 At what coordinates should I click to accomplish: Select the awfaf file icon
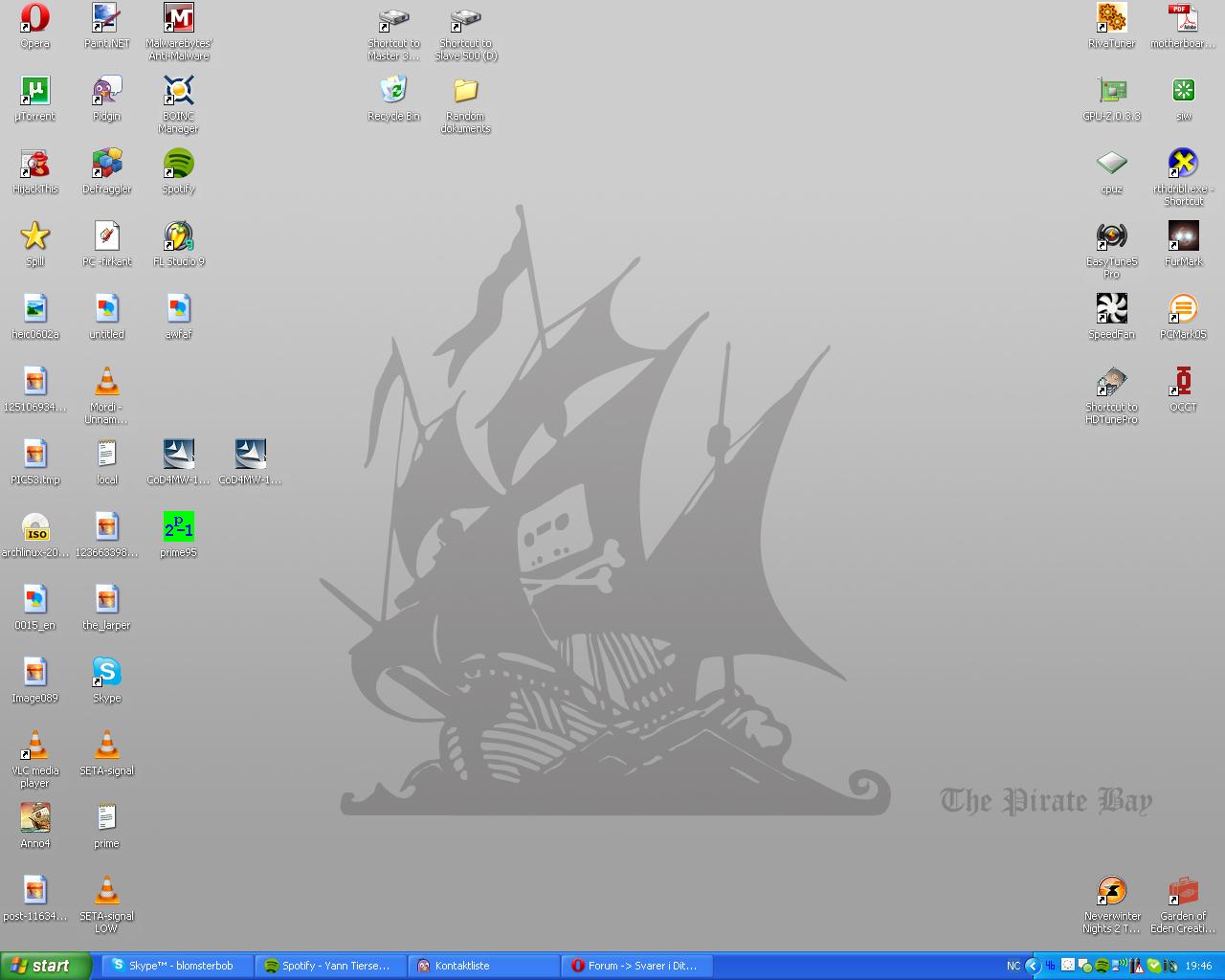178,317
